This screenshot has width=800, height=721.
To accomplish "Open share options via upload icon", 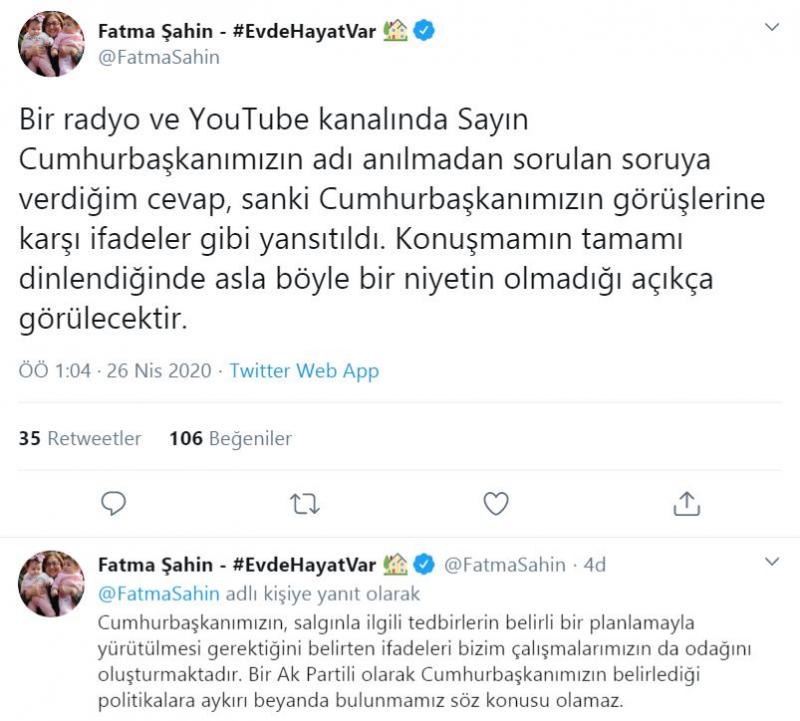I will click(686, 503).
